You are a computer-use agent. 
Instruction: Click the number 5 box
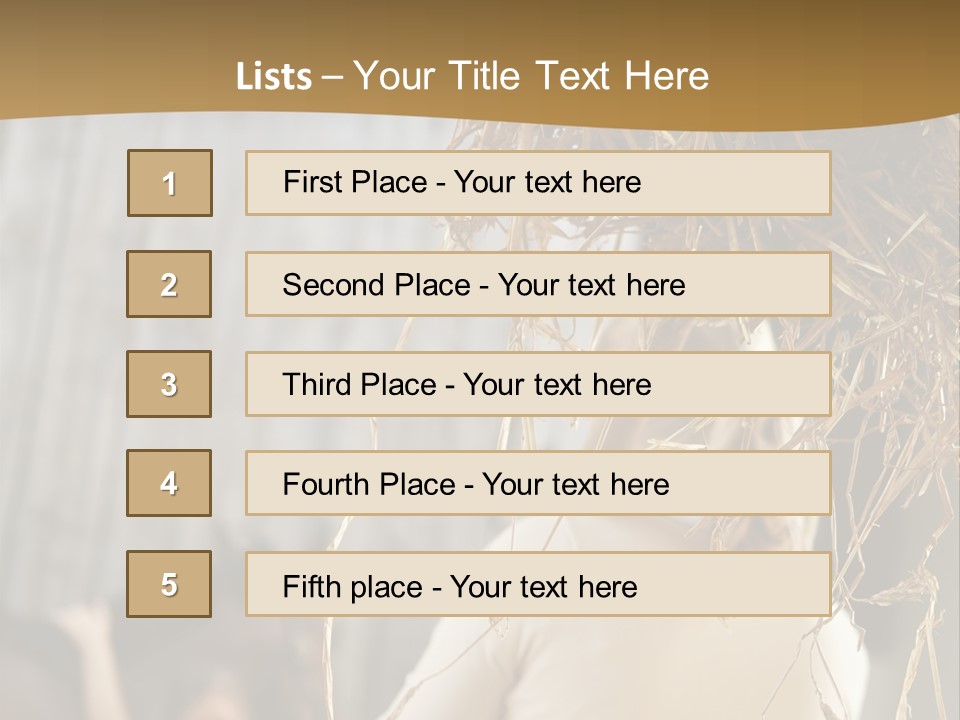[169, 584]
